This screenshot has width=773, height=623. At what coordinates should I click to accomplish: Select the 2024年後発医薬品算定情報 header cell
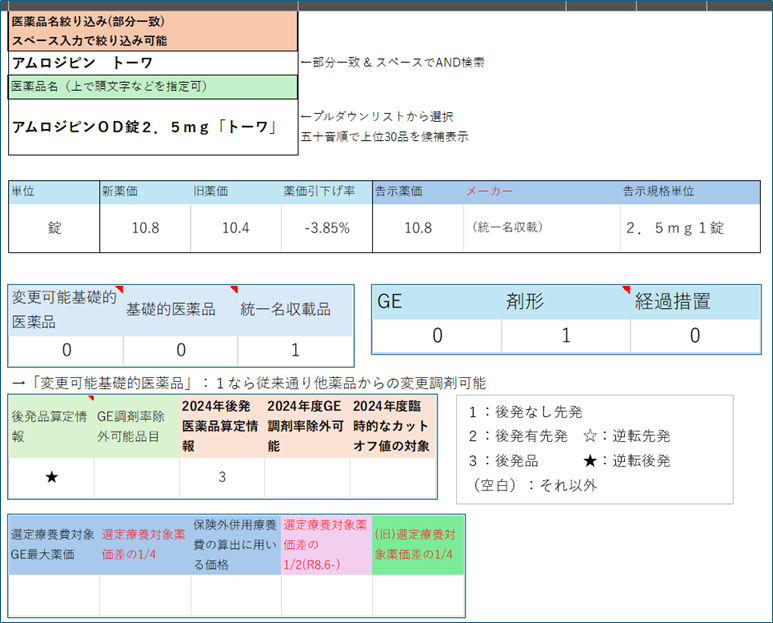coord(222,427)
